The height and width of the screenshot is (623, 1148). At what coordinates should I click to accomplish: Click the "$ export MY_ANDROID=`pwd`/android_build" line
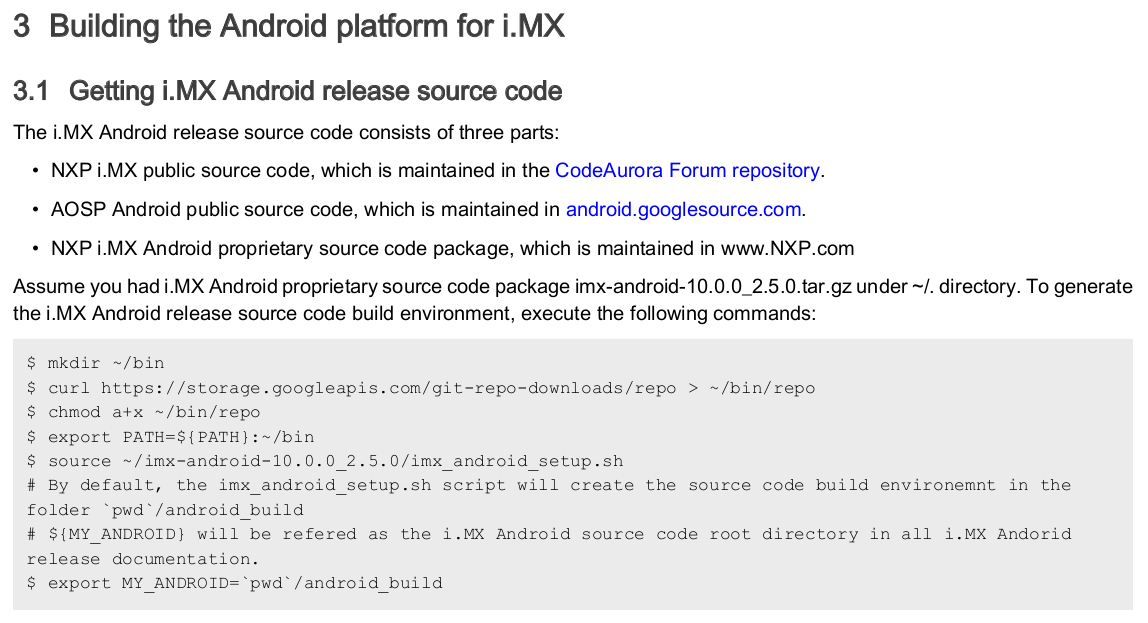point(234,583)
